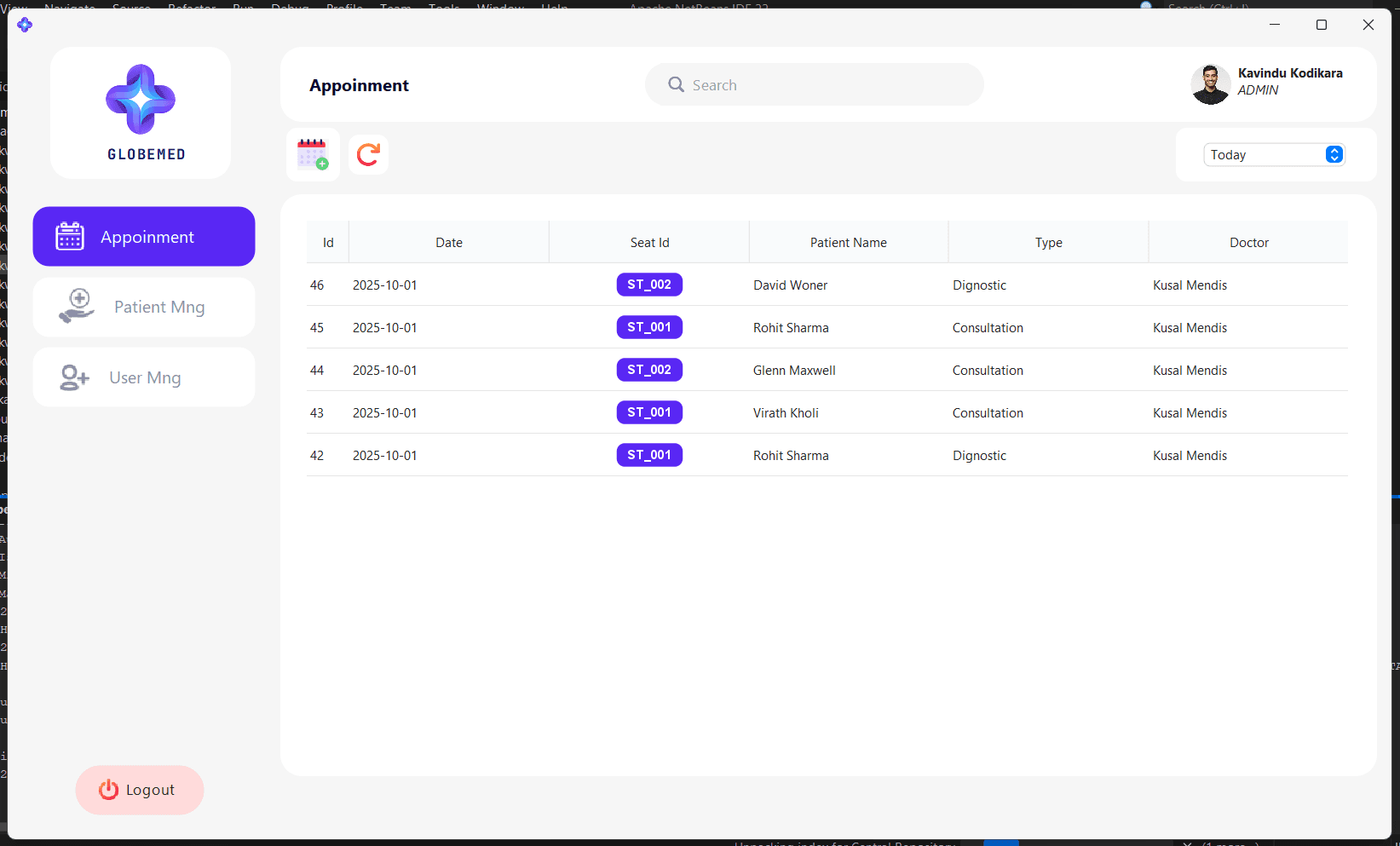
Task: Open the Today date filter dropdown
Action: coord(1274,154)
